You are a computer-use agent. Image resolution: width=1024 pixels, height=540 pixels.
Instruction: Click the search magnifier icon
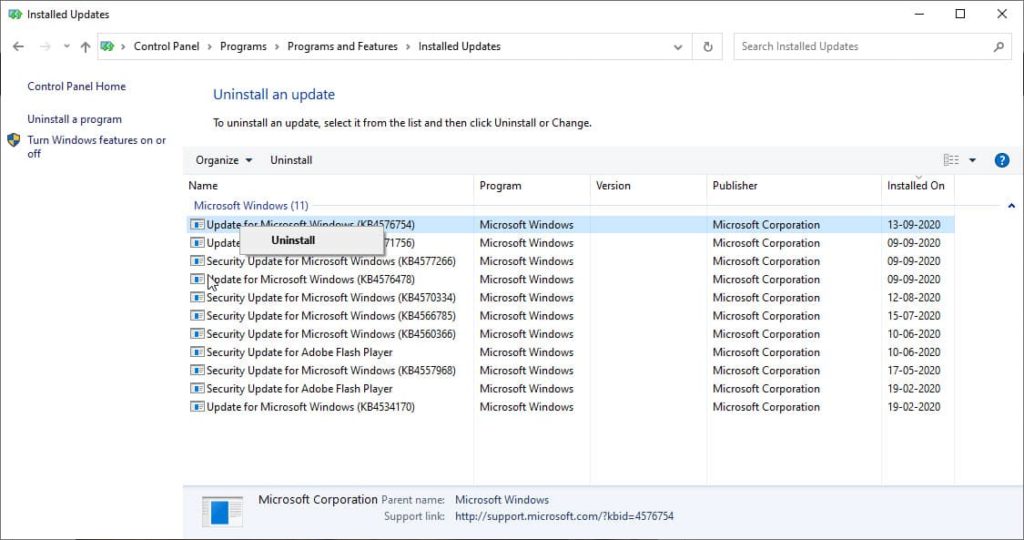click(999, 46)
